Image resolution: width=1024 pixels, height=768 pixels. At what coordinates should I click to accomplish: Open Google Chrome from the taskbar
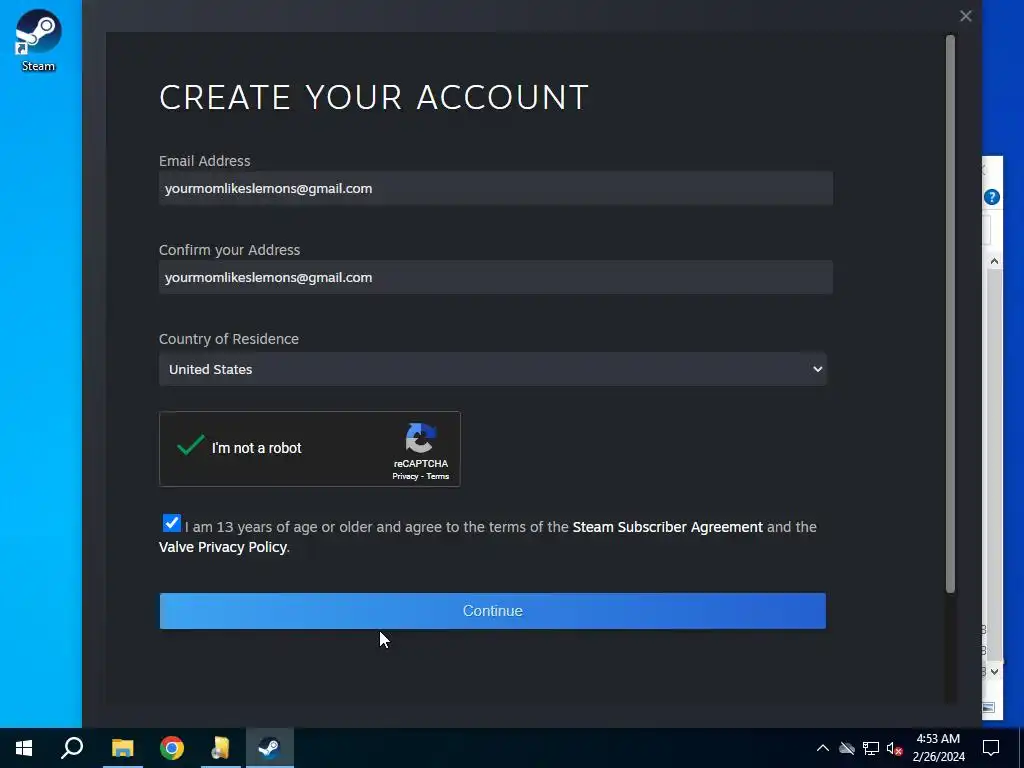172,748
